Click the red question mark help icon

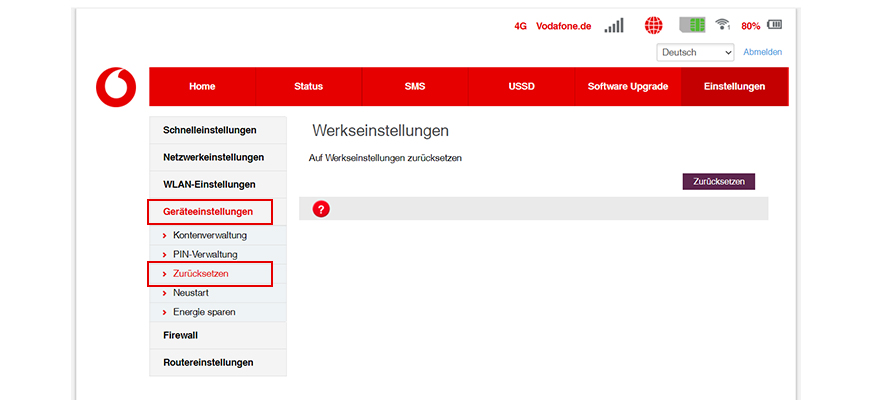point(321,209)
